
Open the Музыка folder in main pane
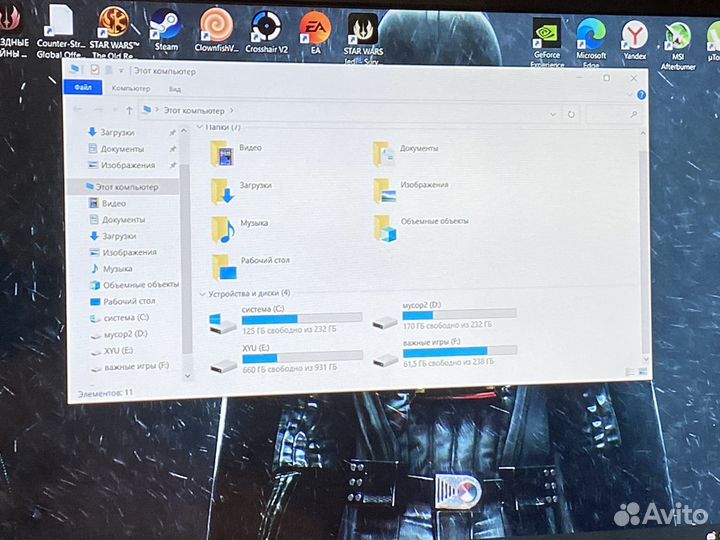point(222,227)
